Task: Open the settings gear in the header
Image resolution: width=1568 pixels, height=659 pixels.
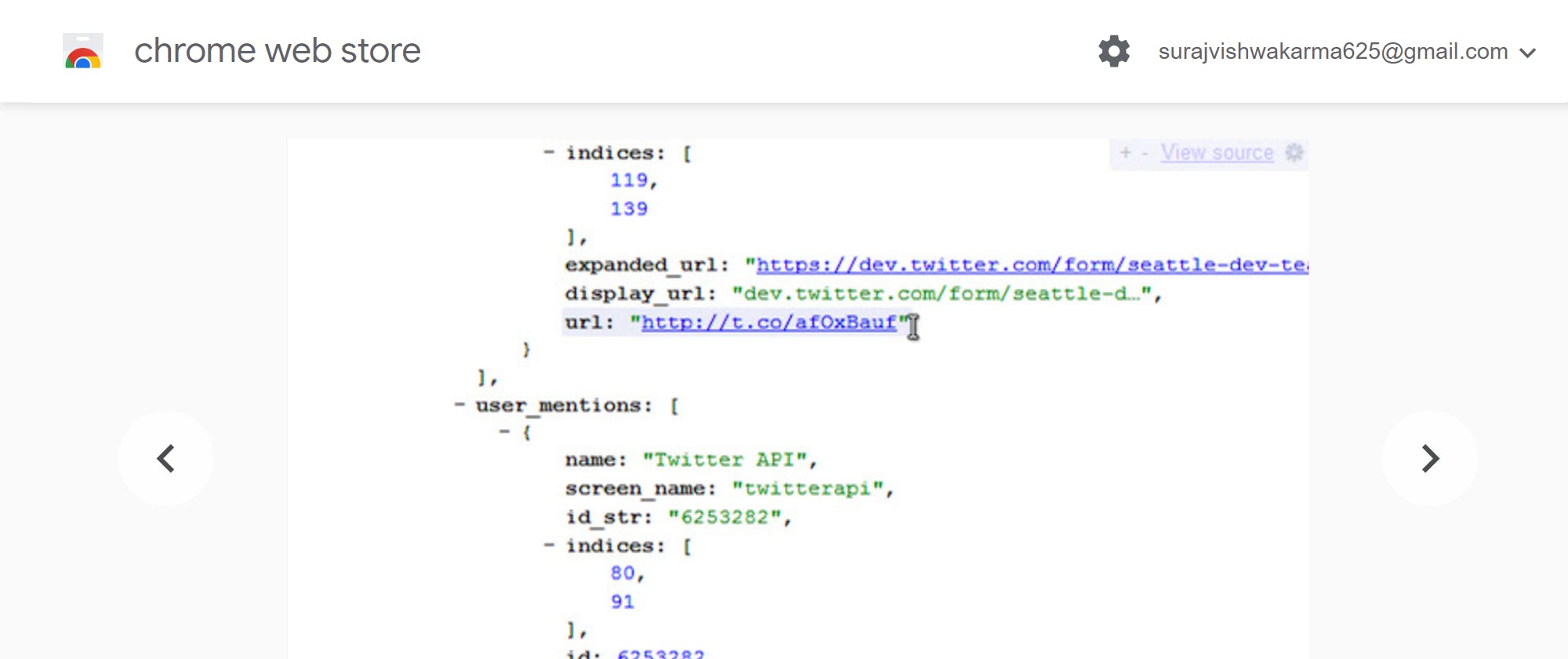Action: (x=1113, y=51)
